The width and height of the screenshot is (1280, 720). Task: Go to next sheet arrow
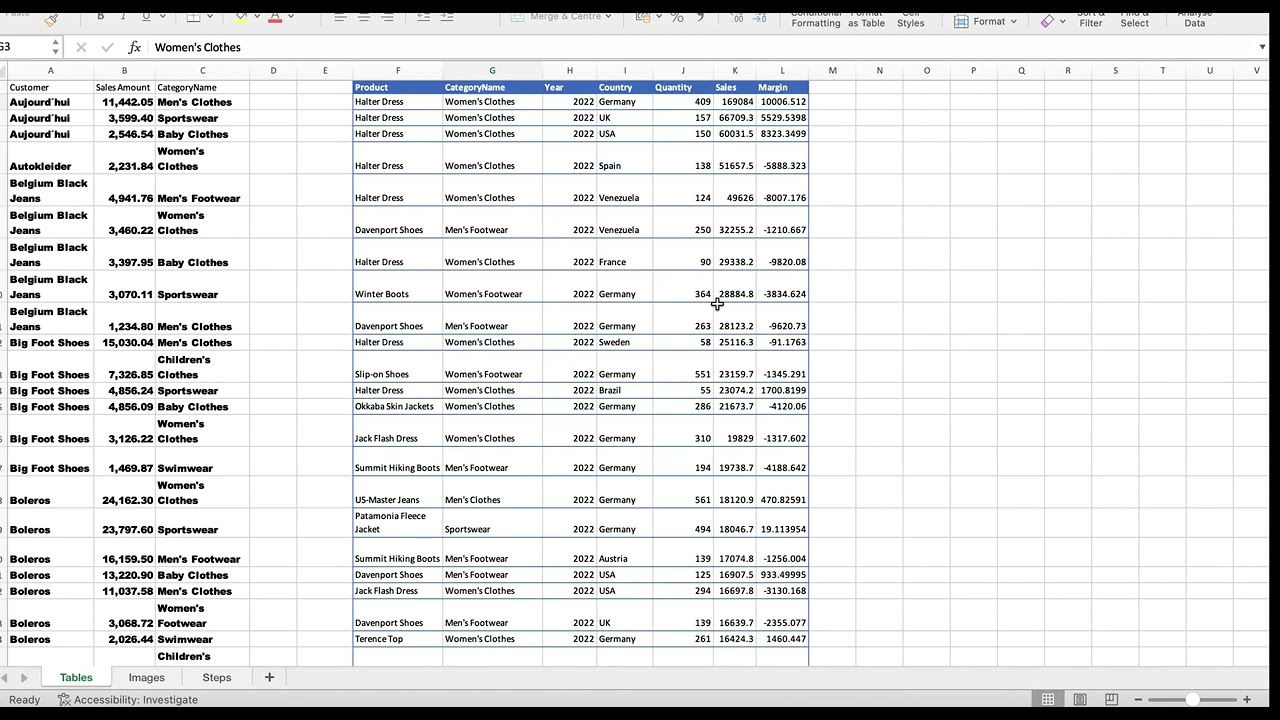coord(26,678)
